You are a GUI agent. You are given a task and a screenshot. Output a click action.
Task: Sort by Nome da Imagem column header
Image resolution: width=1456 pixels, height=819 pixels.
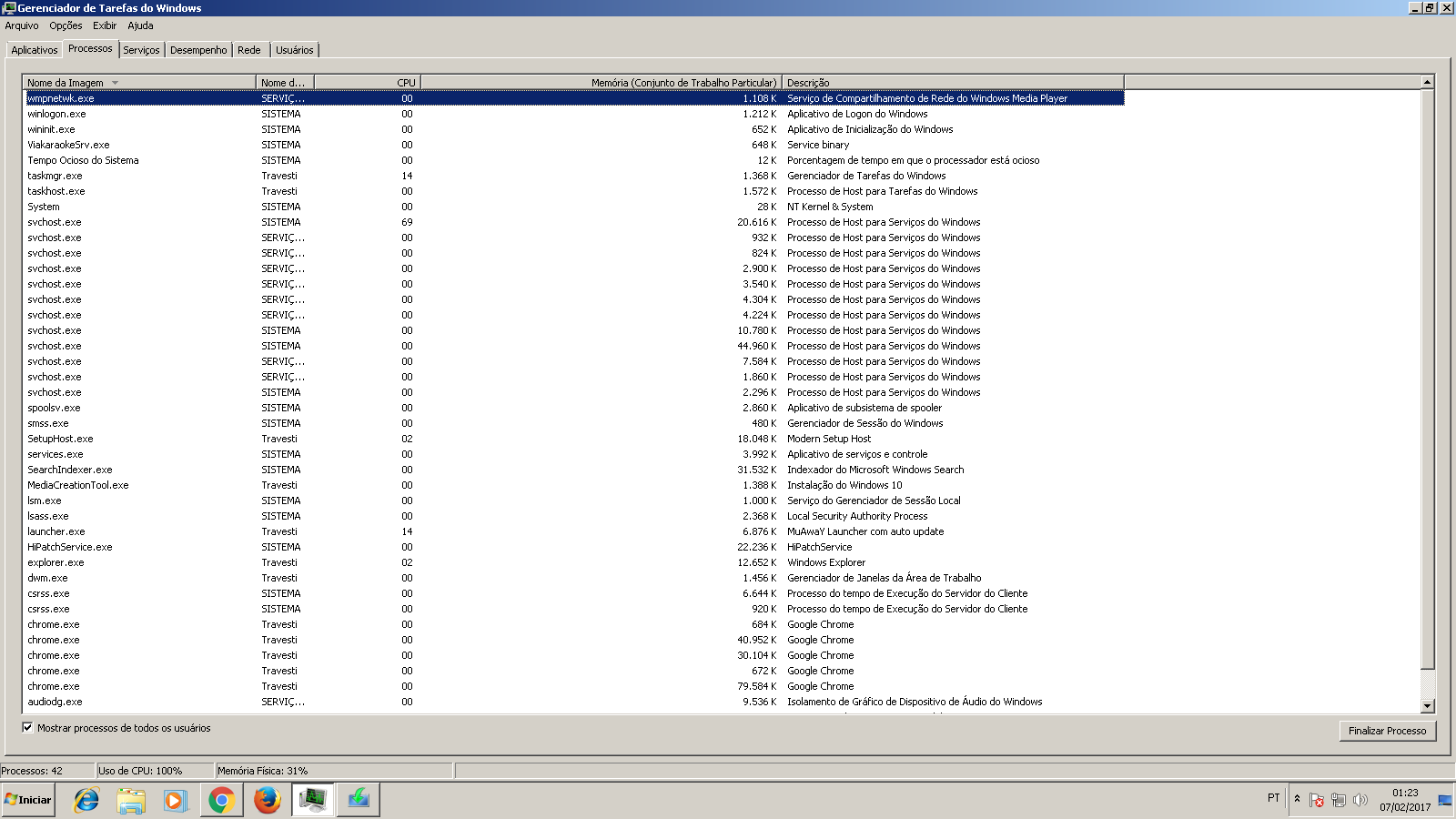pos(139,82)
